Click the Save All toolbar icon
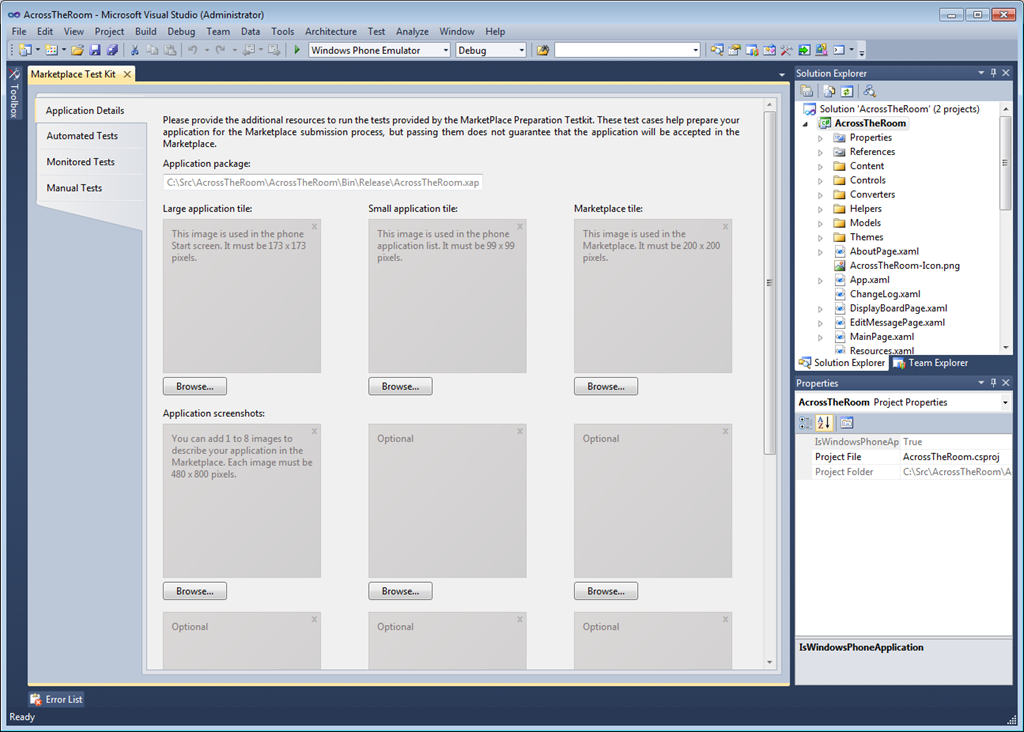This screenshot has height=732, width=1024. pyautogui.click(x=112, y=50)
